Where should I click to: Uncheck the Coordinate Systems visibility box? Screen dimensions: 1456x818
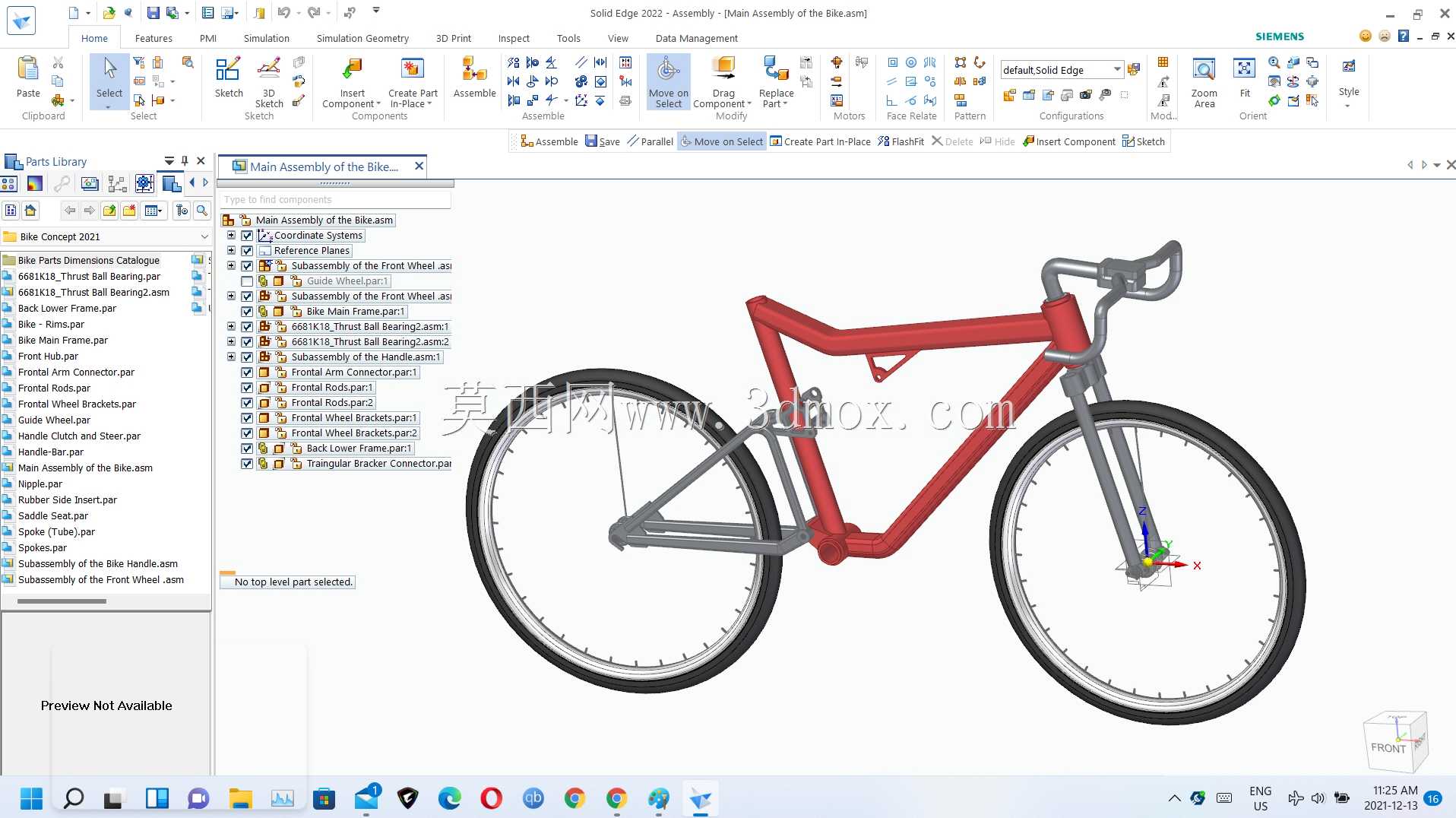tap(247, 236)
